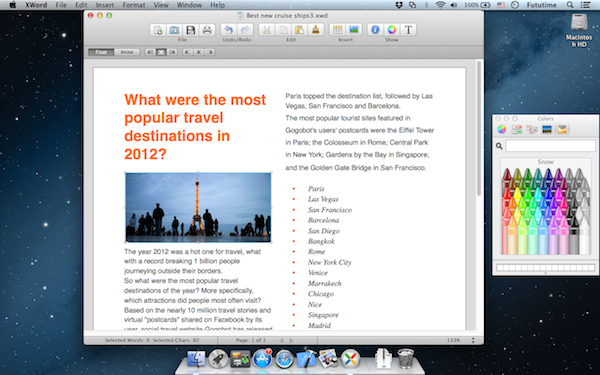
Task: Create a new document from the toolbar
Action: point(158,30)
